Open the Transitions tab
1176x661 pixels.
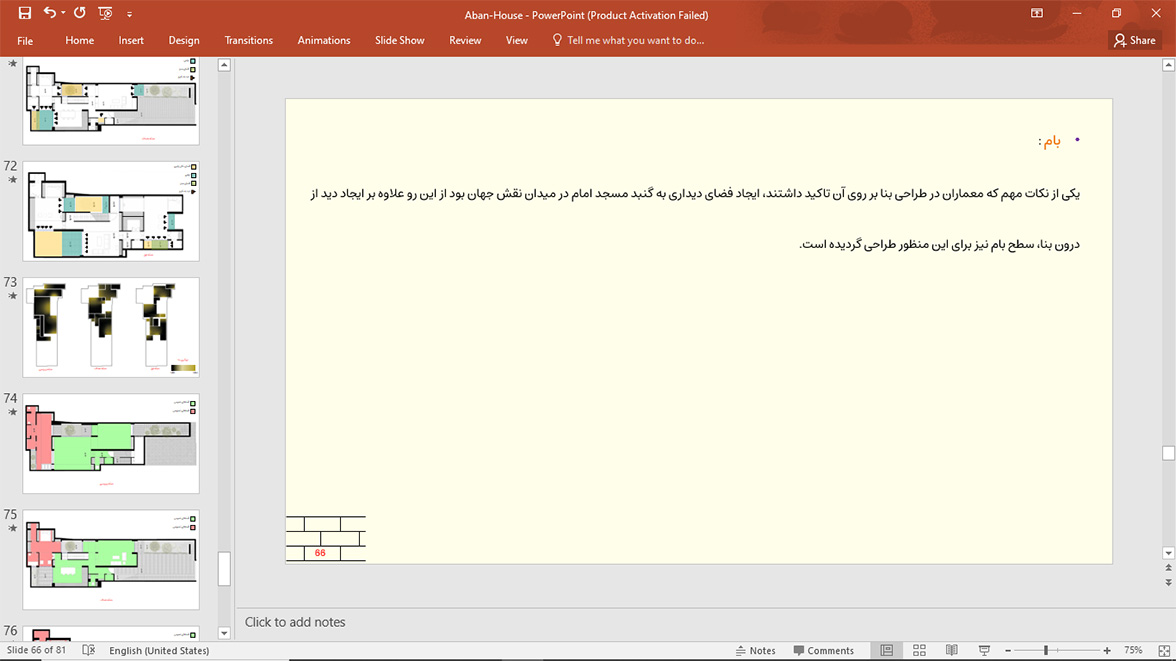[x=248, y=41]
